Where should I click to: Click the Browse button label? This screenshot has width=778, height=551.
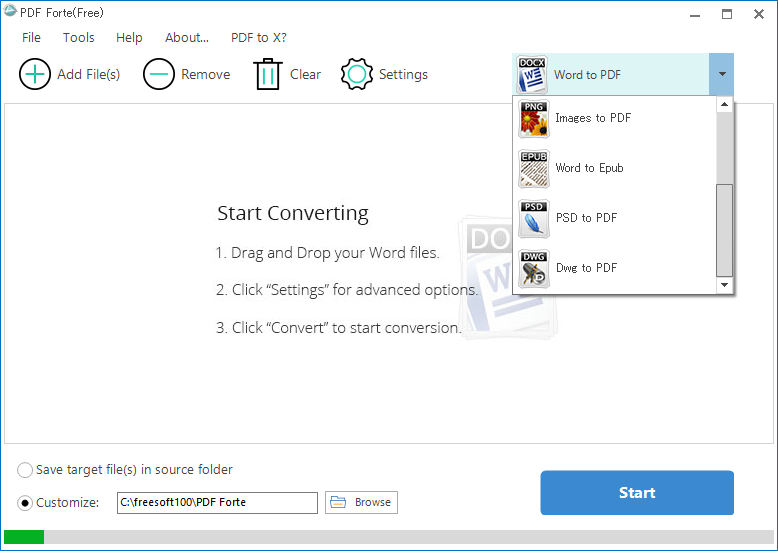373,502
